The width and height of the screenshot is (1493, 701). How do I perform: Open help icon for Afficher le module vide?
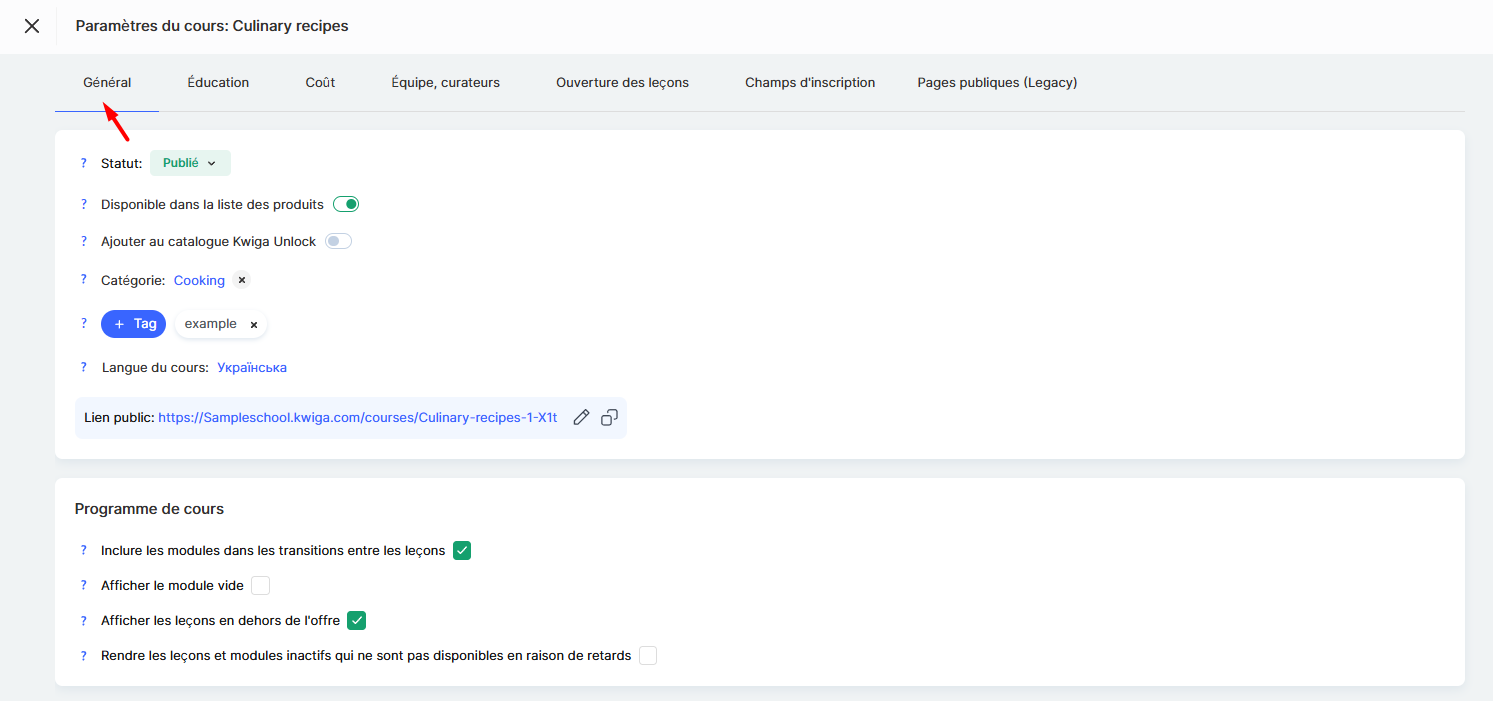tap(84, 586)
